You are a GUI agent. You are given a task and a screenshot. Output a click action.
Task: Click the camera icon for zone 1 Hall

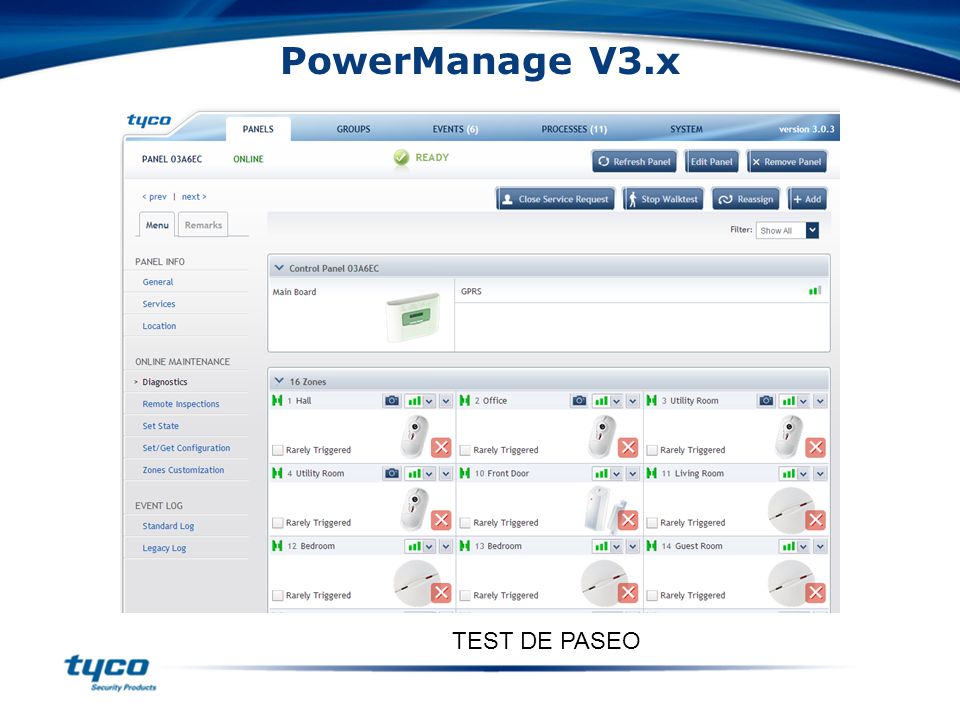point(392,401)
